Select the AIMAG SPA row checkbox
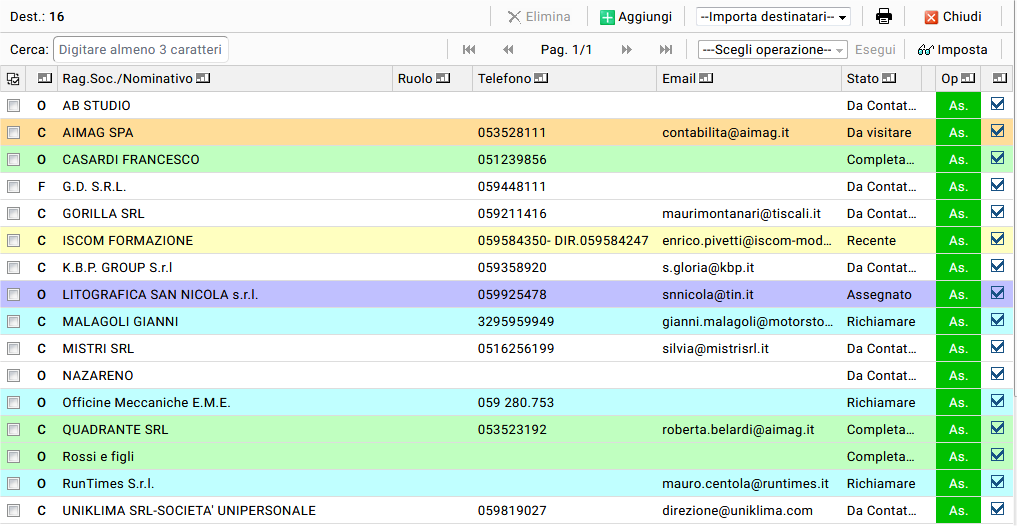Viewport: 1017px width, 526px height. 13,133
